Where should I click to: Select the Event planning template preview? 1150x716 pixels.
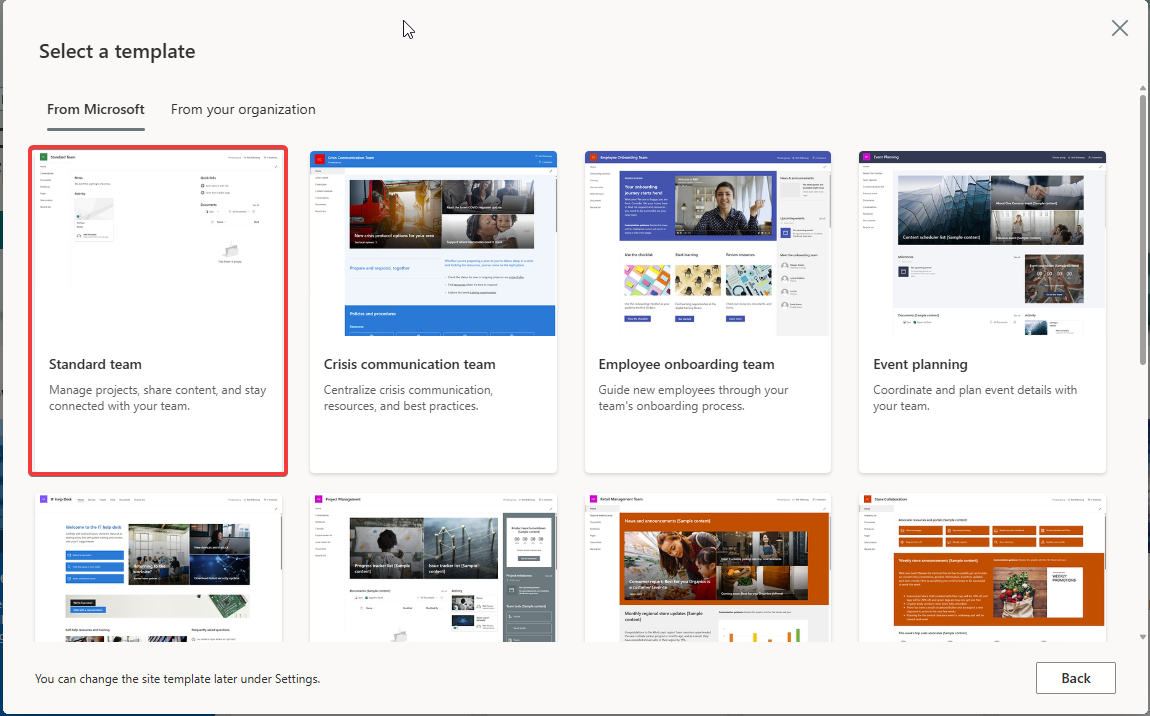982,244
